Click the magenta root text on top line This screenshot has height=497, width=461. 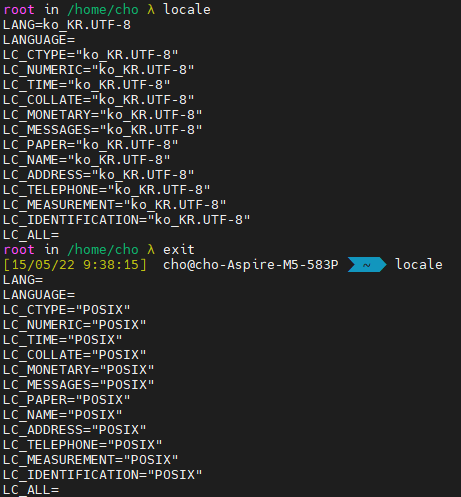[19, 10]
